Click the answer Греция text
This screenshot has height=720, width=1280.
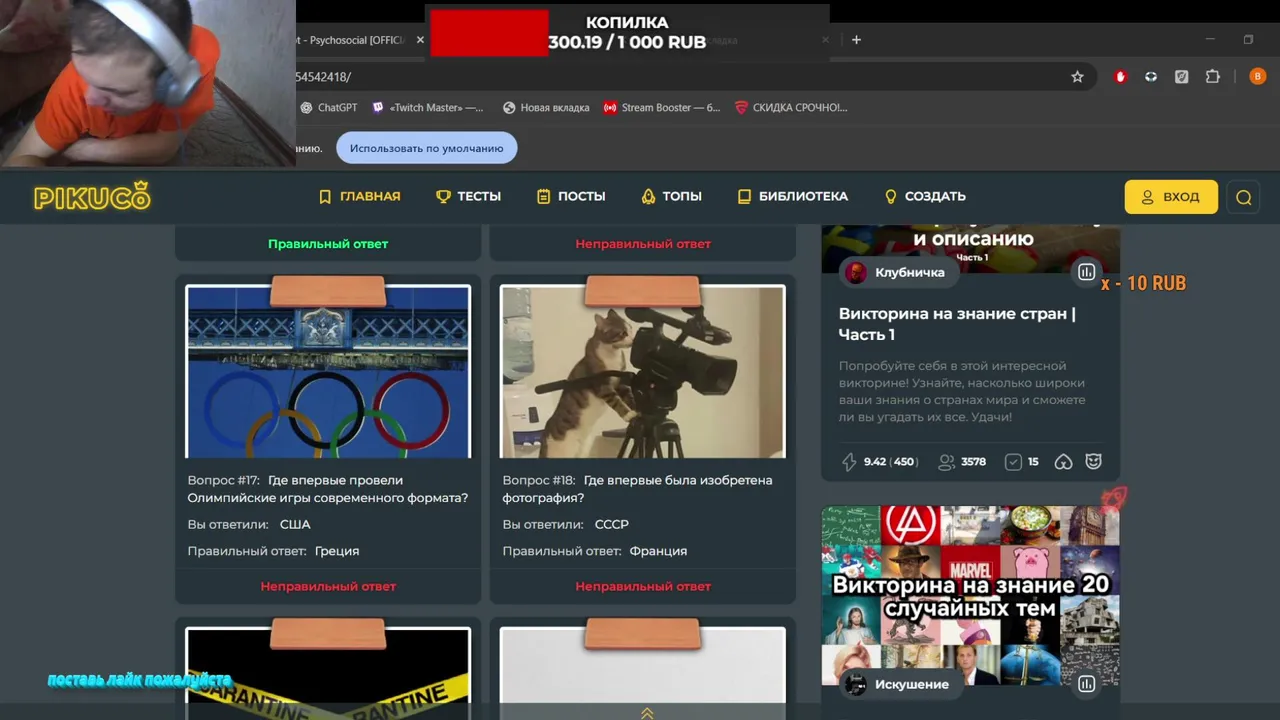coord(337,551)
